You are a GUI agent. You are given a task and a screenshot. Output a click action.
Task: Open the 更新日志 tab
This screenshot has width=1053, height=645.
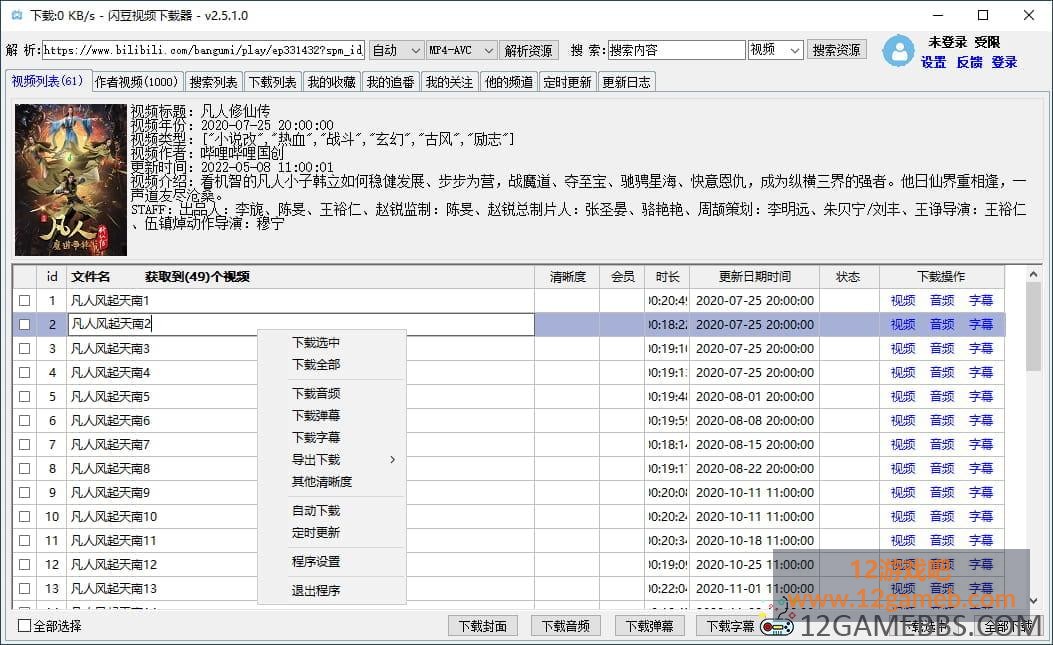626,82
